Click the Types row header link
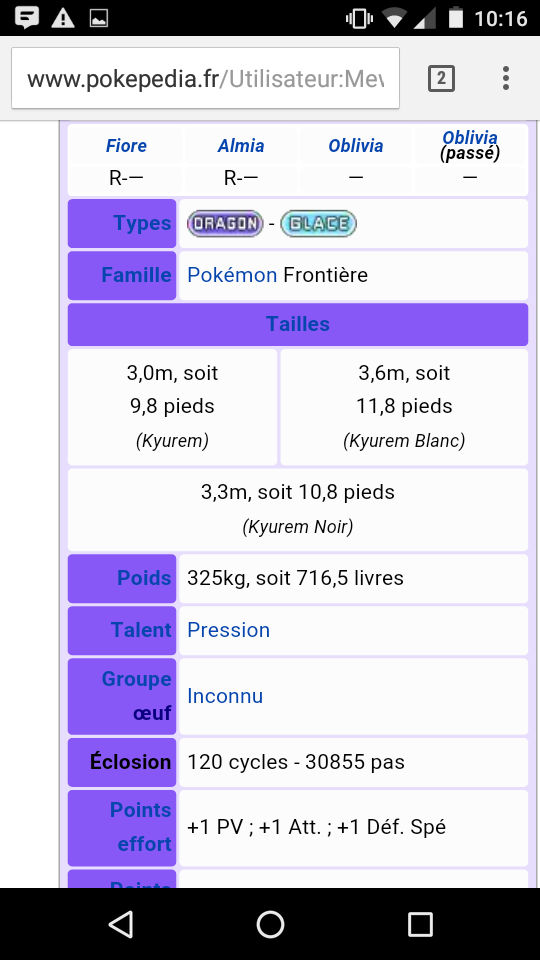Screen dimensions: 540x960 point(141,223)
